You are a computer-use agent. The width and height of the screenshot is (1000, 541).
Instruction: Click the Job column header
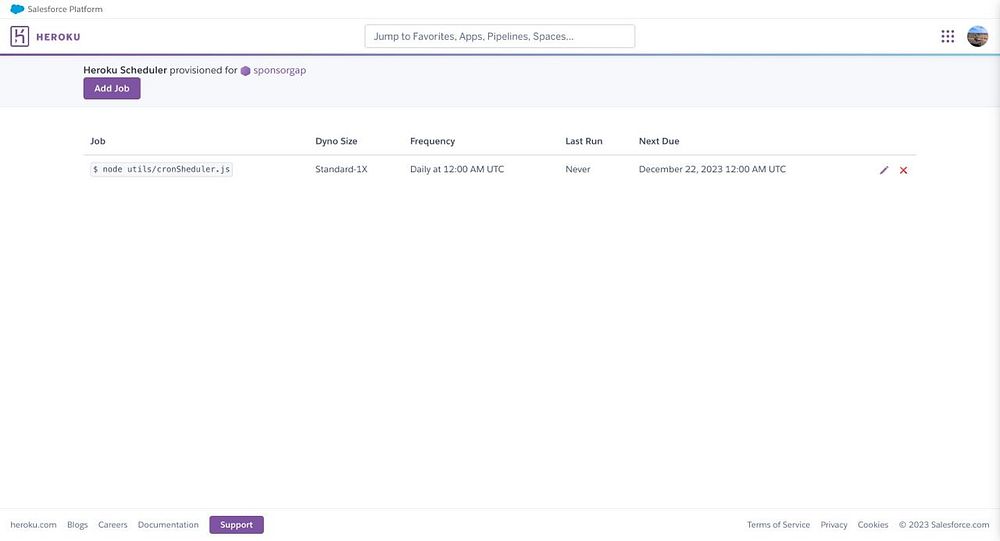click(98, 141)
